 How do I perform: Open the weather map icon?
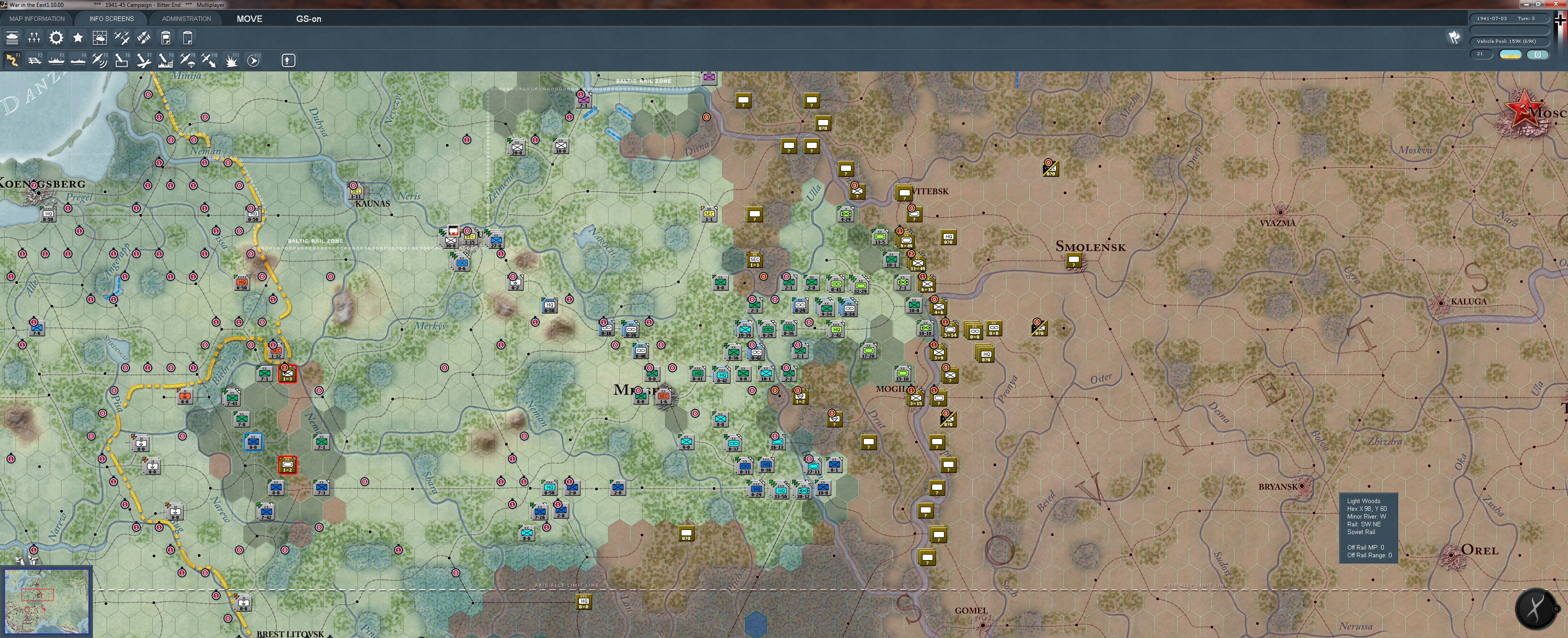pyautogui.click(x=100, y=38)
